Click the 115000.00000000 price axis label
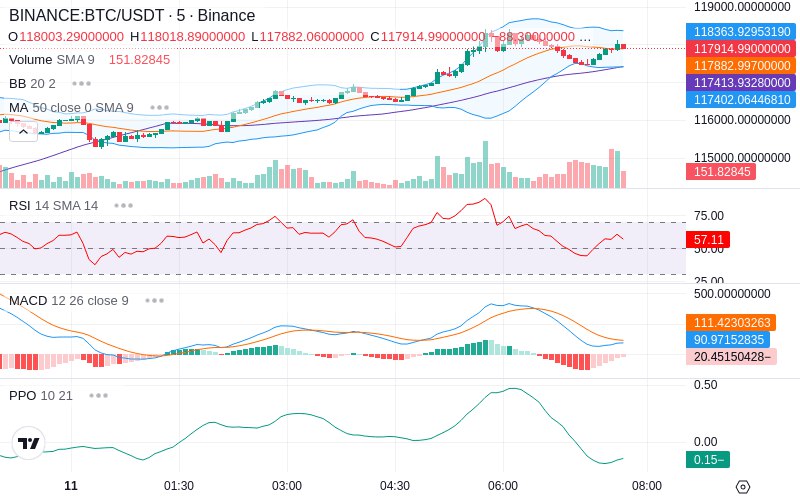Screen dimensions: 800x500 tap(742, 157)
